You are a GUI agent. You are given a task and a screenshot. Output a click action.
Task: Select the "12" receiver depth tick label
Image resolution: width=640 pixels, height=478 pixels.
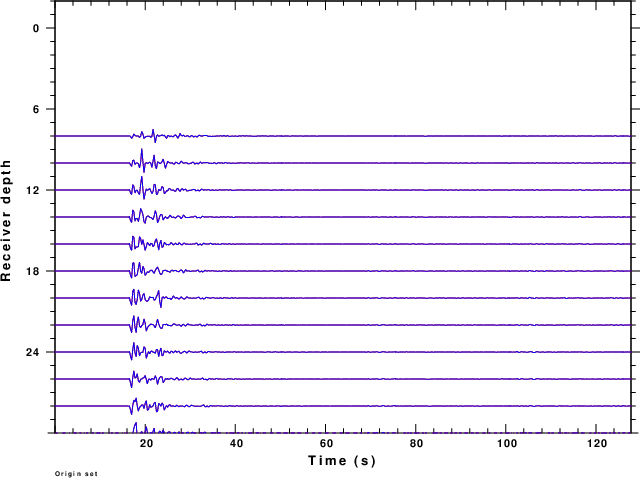click(x=33, y=190)
